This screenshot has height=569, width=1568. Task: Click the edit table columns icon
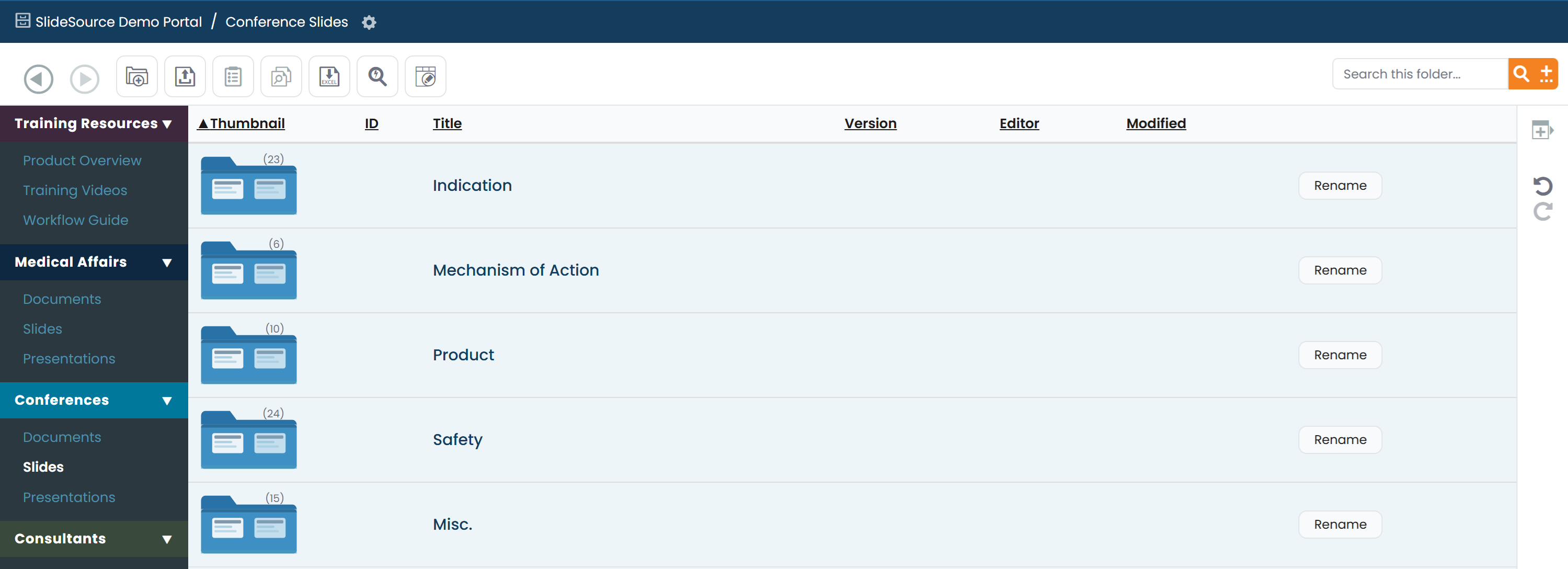point(426,77)
